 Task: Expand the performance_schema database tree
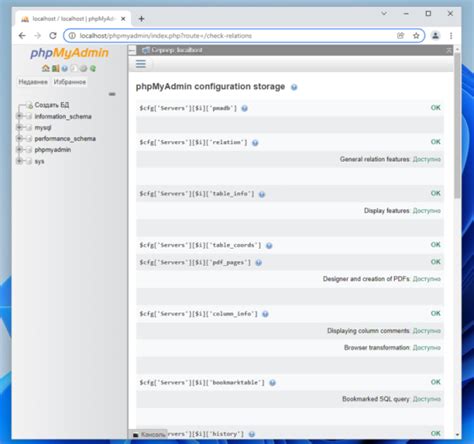tap(19, 138)
